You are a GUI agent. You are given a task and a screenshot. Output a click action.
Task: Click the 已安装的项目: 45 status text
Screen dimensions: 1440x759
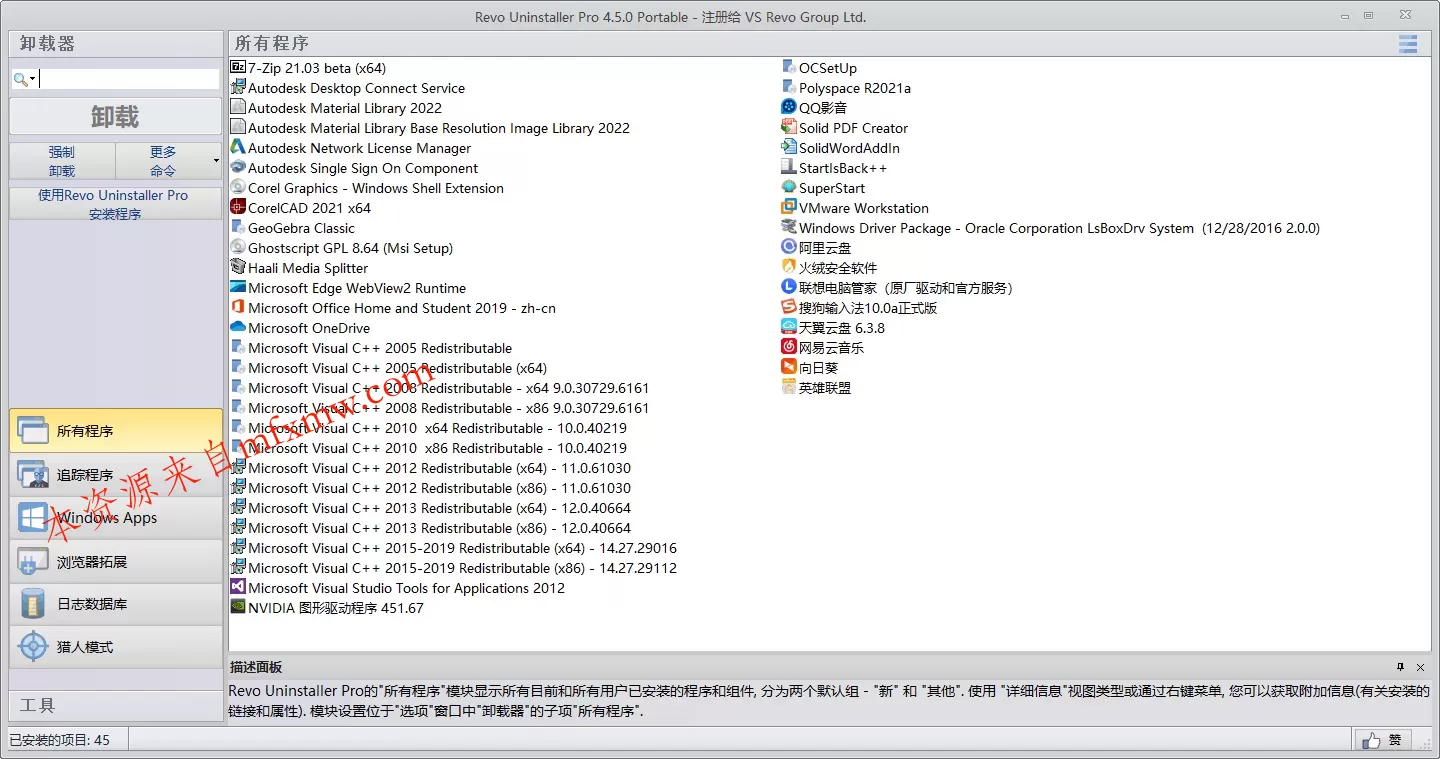(60, 740)
